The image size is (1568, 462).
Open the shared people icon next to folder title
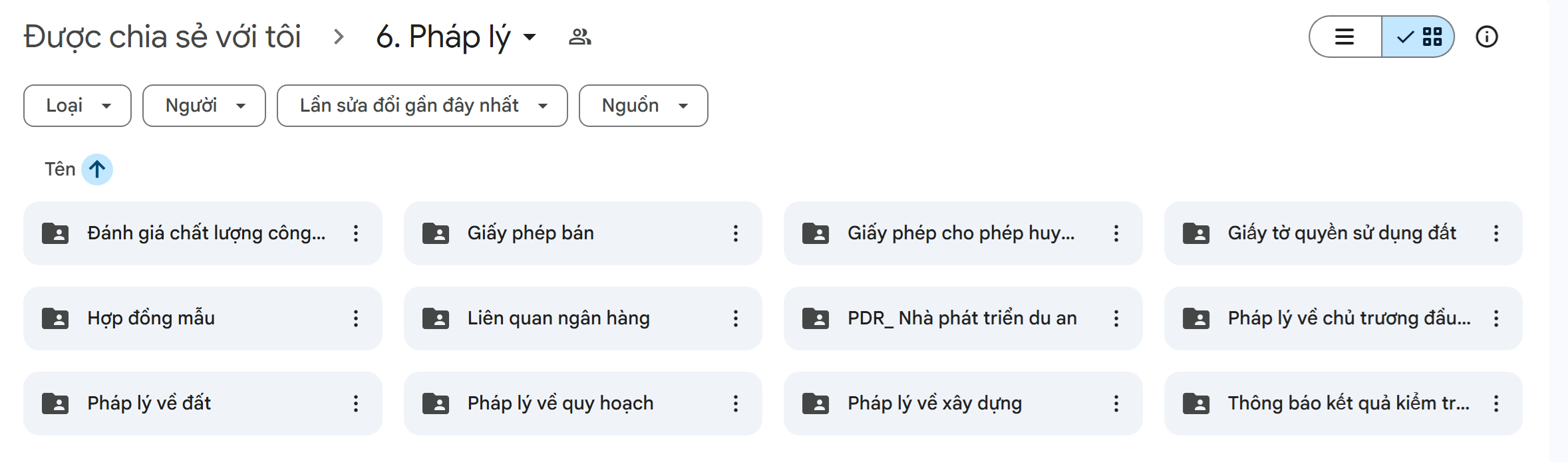[x=580, y=37]
